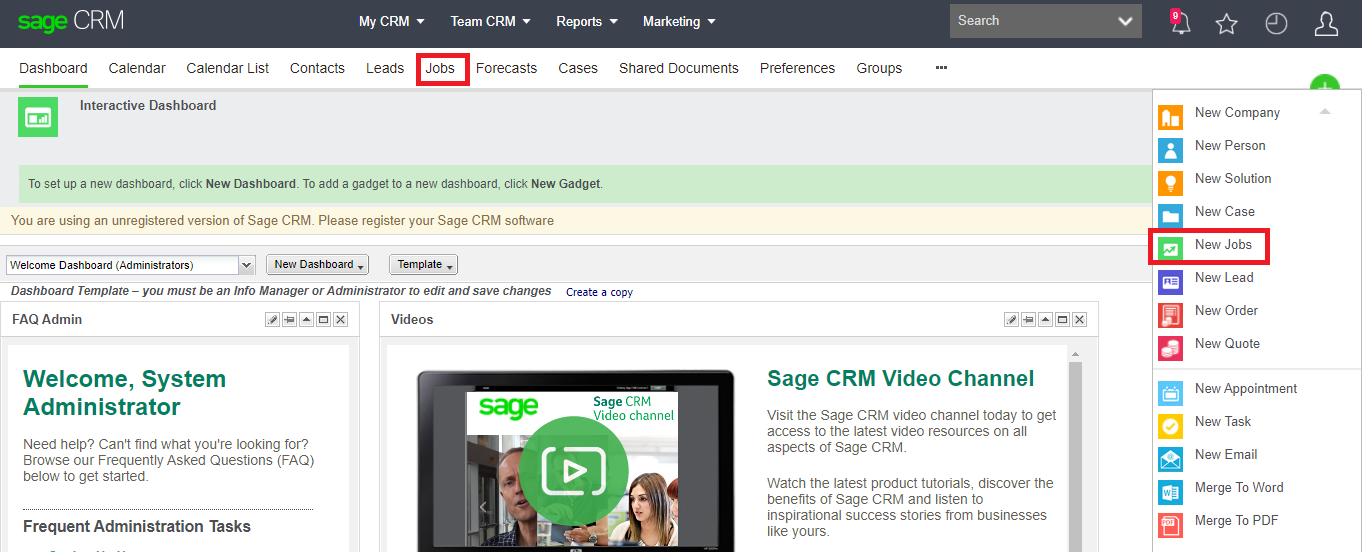Switch to the Contacts tab

pos(317,68)
